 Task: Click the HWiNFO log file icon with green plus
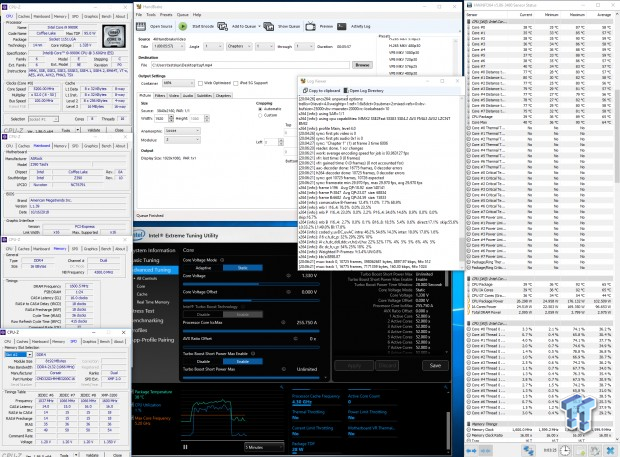580,450
